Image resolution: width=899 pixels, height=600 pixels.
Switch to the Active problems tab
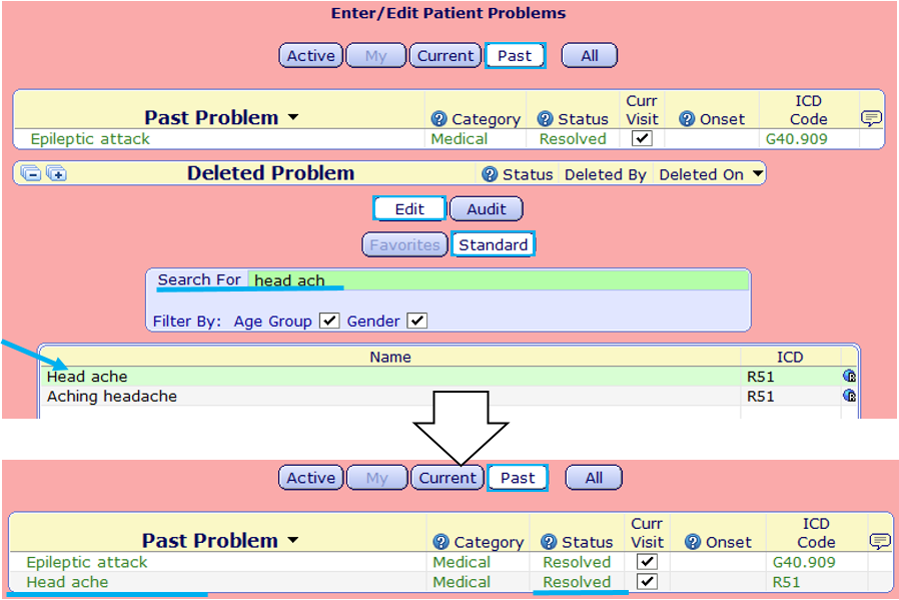point(310,55)
